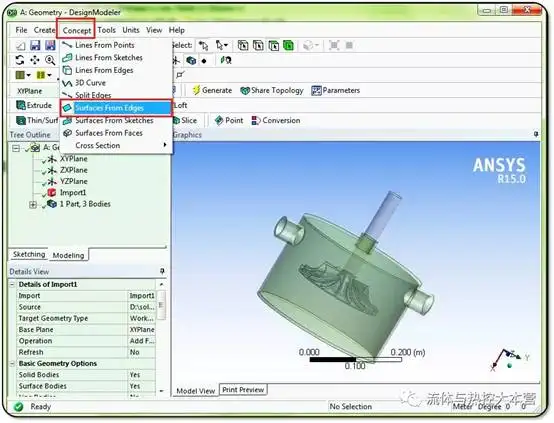Open the Units menu
The width and height of the screenshot is (554, 423).
(x=131, y=30)
